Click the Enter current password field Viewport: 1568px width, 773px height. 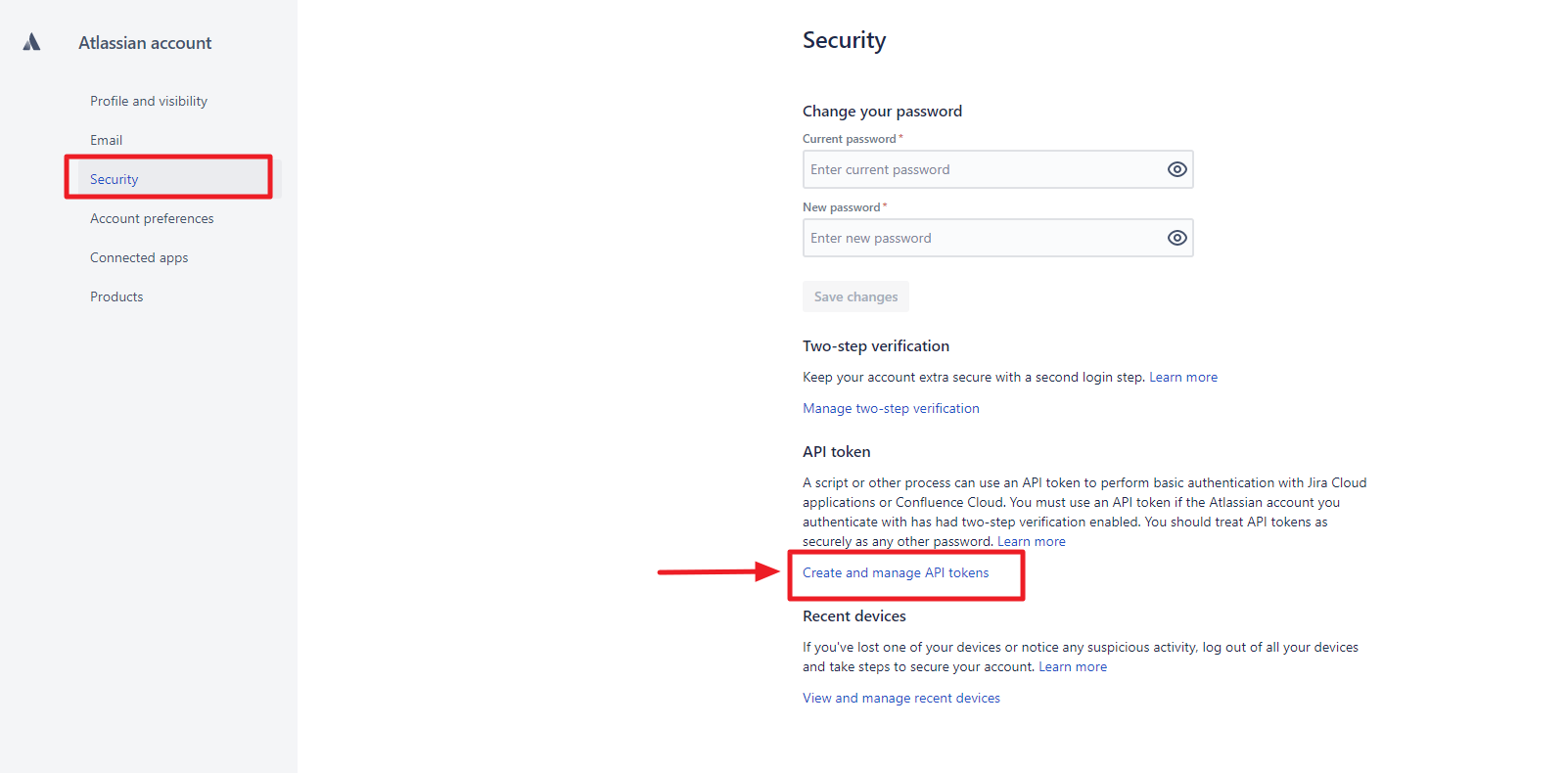(x=979, y=169)
